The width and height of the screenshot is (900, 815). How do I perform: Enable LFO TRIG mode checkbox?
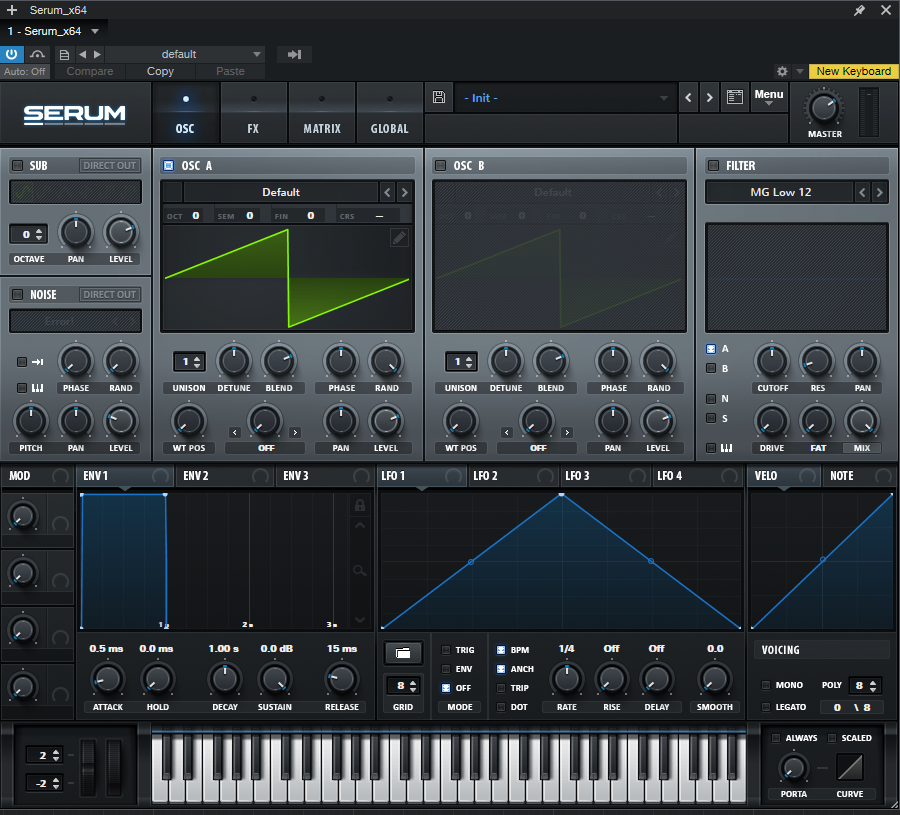(446, 650)
